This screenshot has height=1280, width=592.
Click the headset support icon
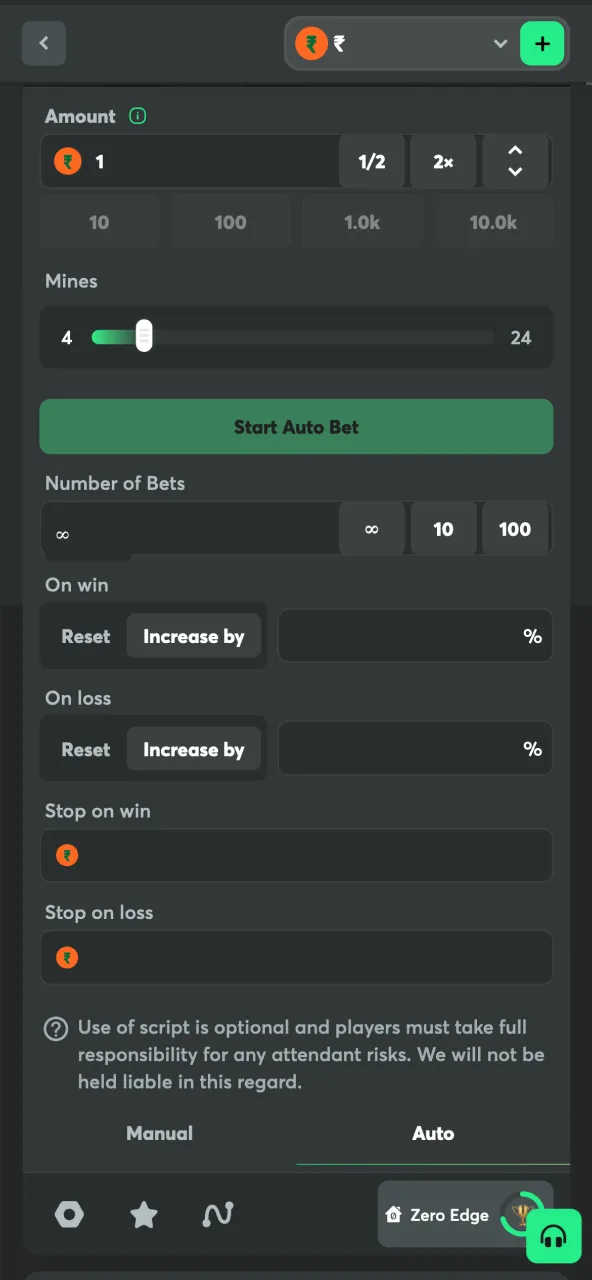pyautogui.click(x=553, y=1237)
